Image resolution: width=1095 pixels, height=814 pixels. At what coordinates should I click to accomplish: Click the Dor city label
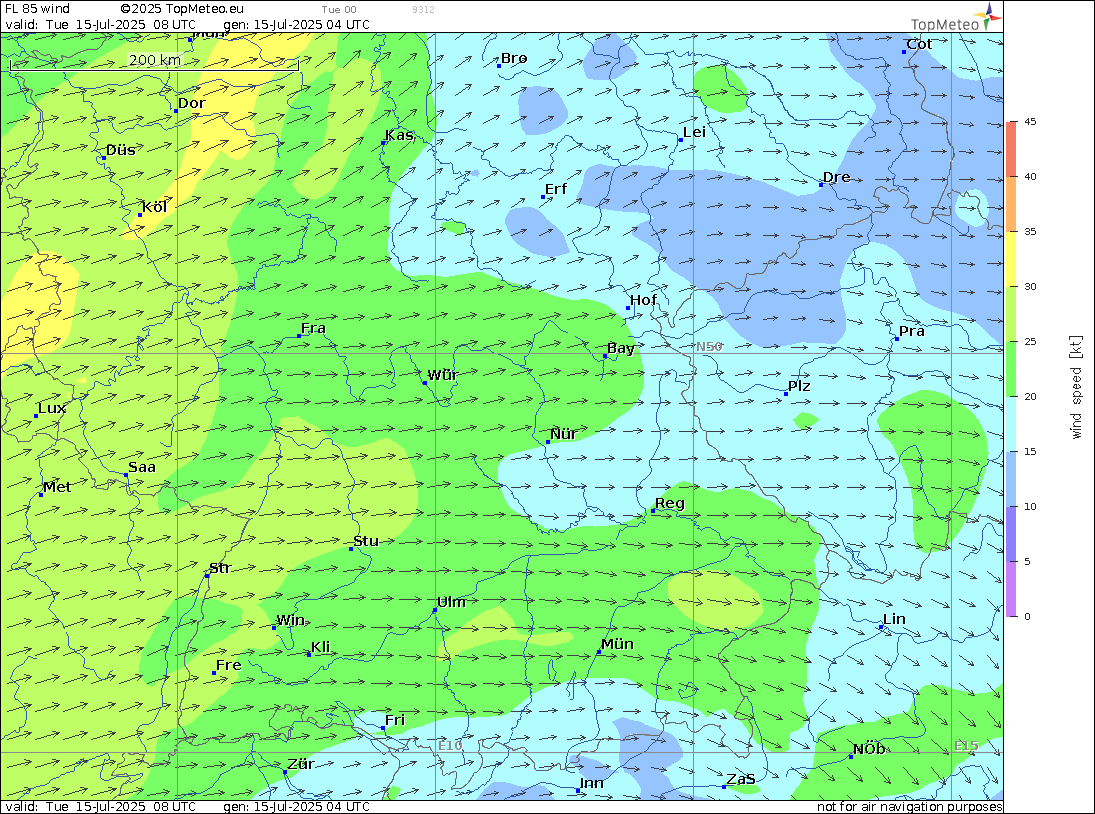click(x=191, y=103)
